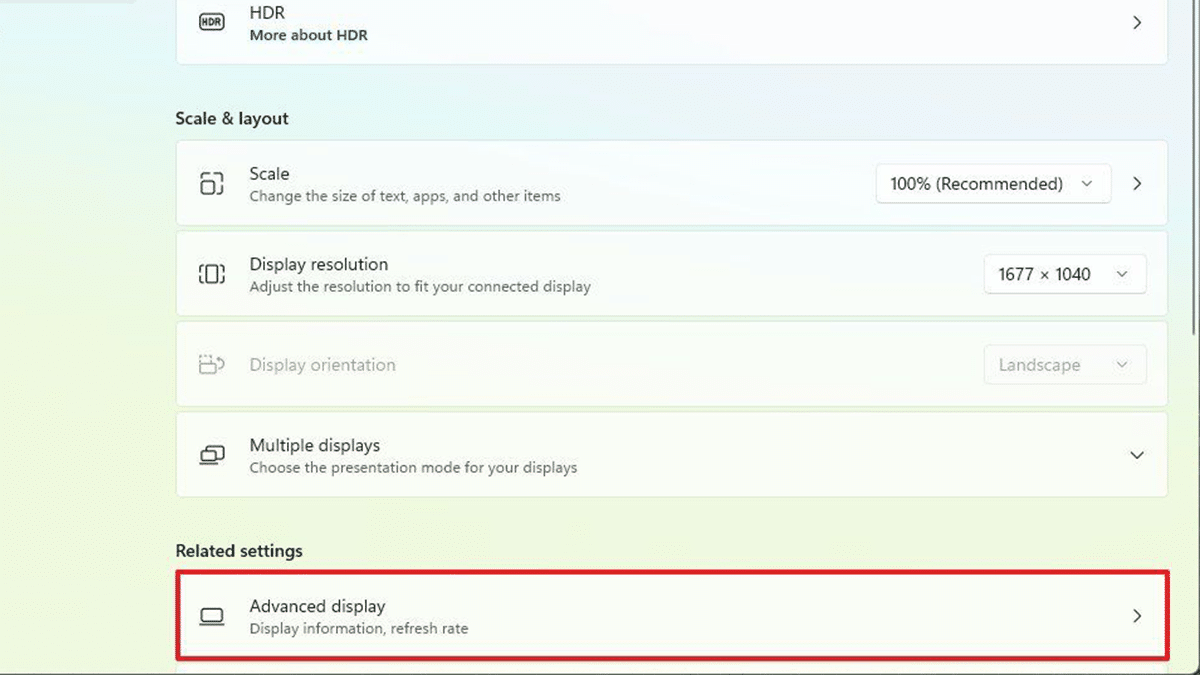Click the chevron arrow on HDR row
This screenshot has width=1200, height=675.
click(1137, 22)
